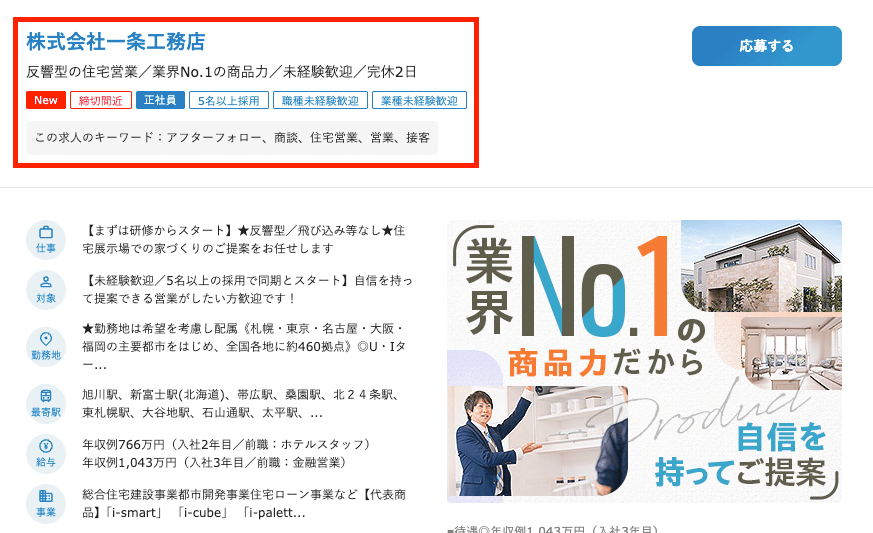Expand truncated station list 旭川駅、新富士駅
Image resolution: width=873 pixels, height=533 pixels.
pos(241,404)
